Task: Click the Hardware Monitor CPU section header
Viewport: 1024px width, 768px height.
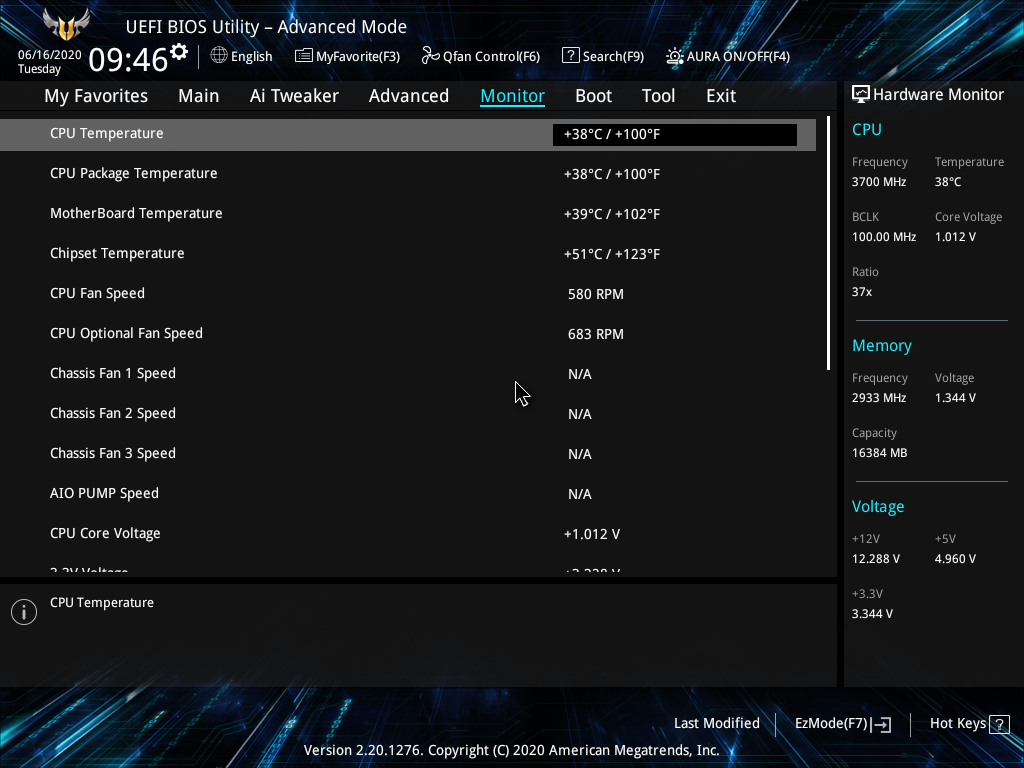Action: pyautogui.click(x=866, y=129)
